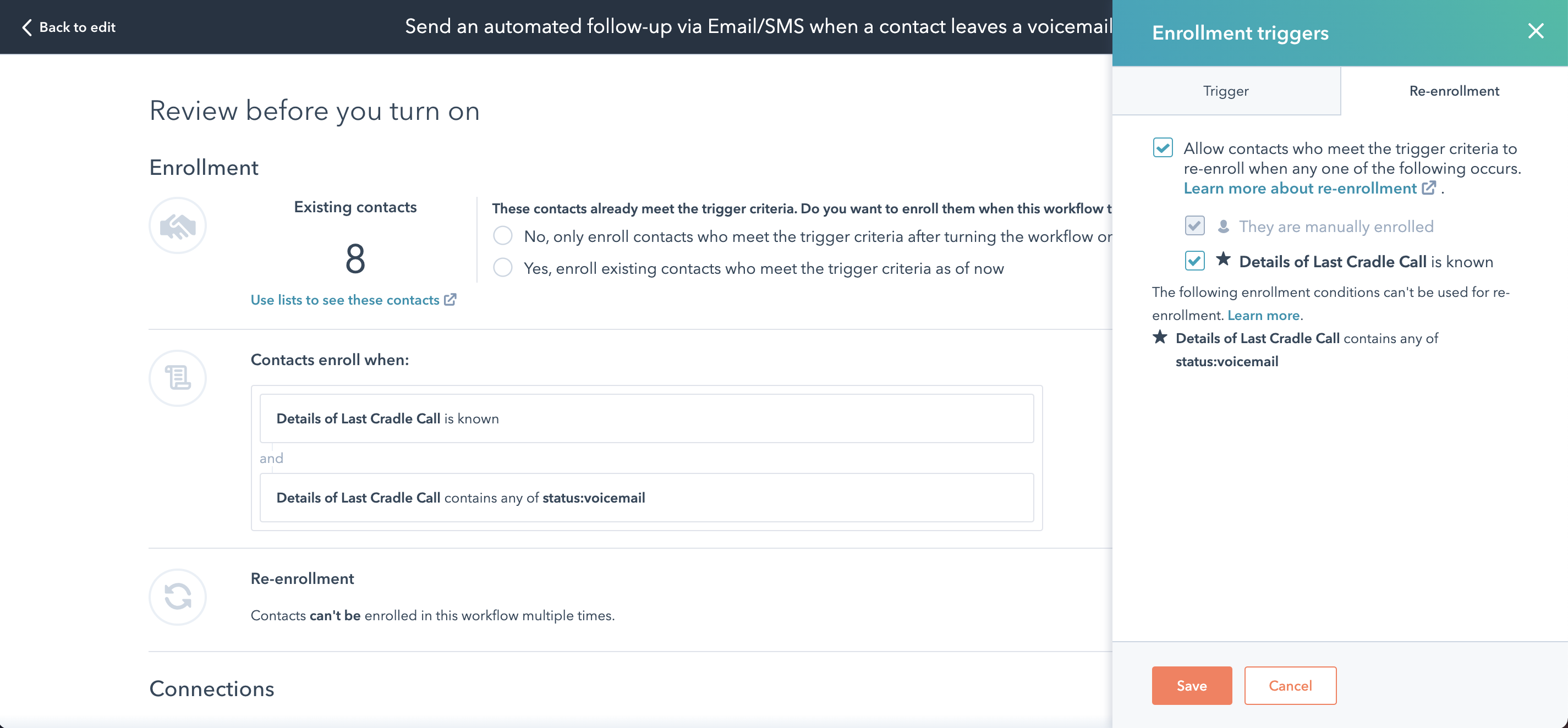
Task: Open the 'Learn more about re-enrollment' link
Action: pos(1300,189)
